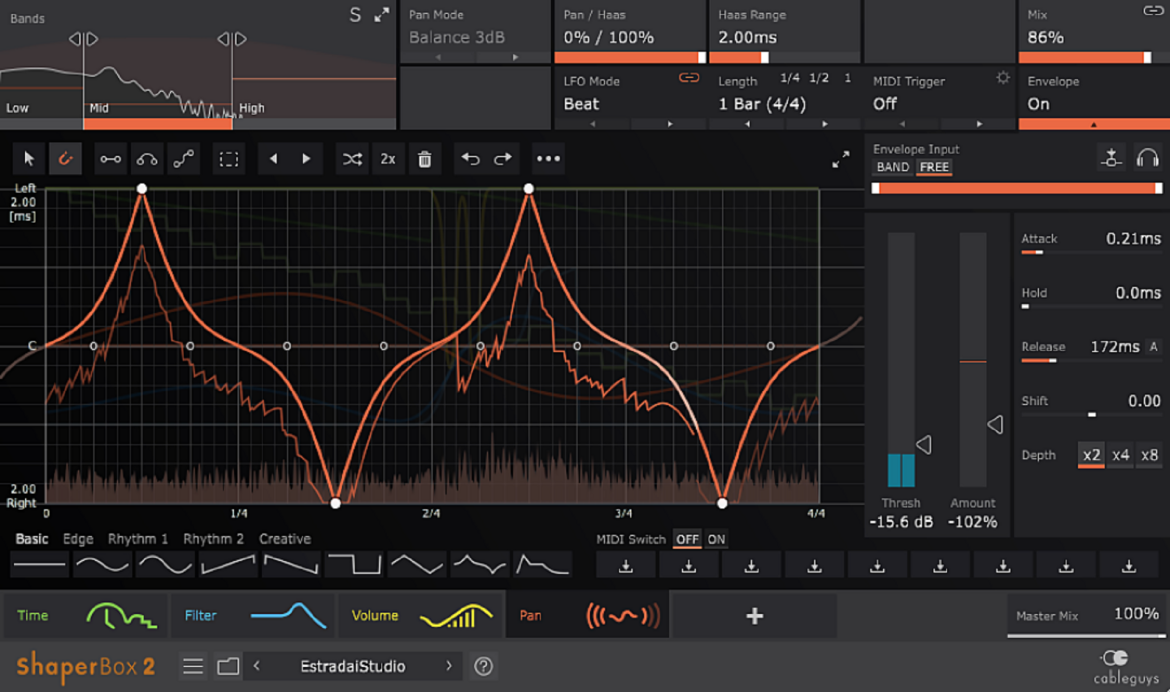Viewport: 1170px width, 692px height.
Task: Switch to the Rhythm 1 presets tab
Action: click(x=138, y=539)
